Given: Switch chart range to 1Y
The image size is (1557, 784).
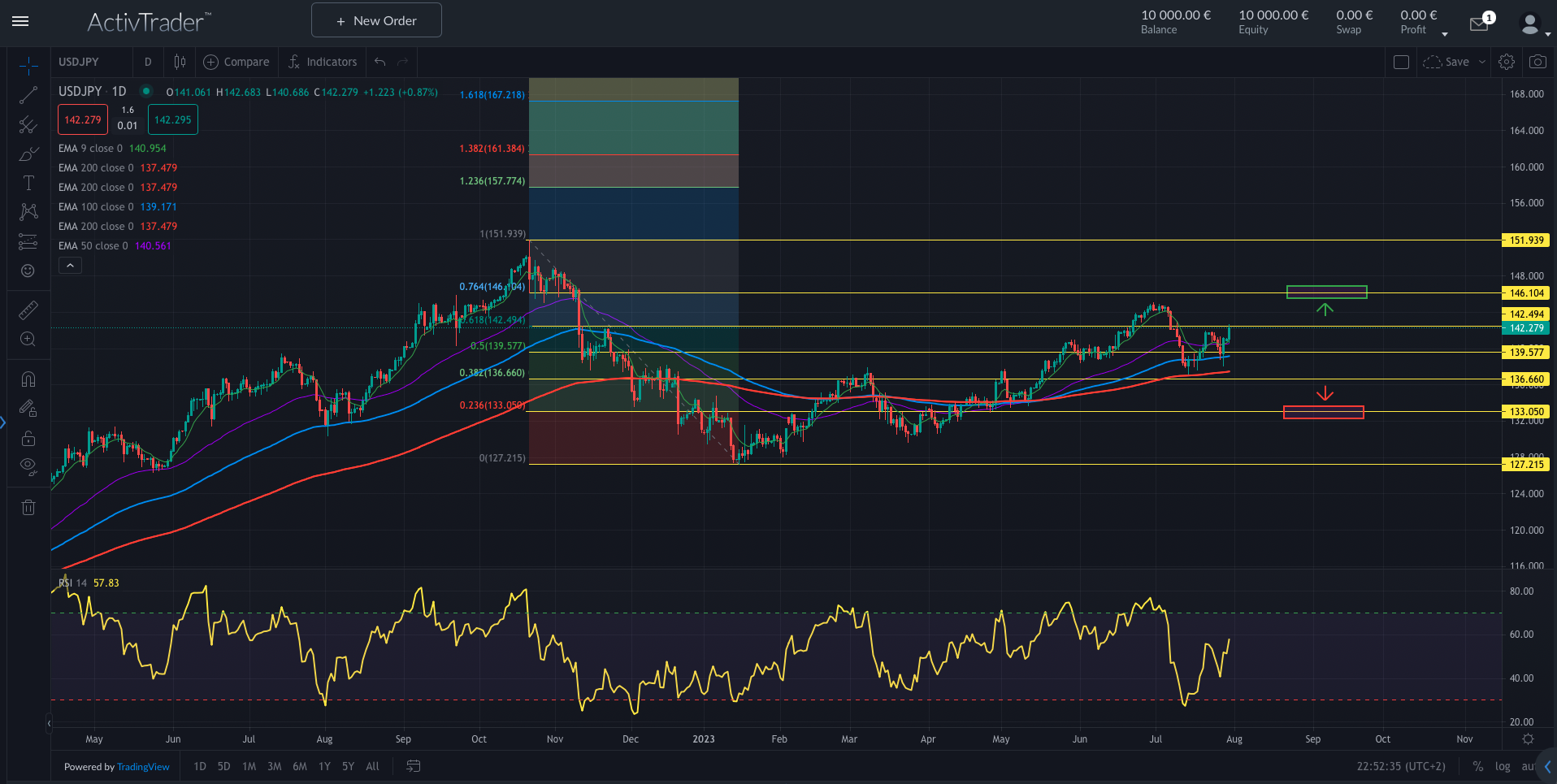Looking at the screenshot, I should [323, 766].
